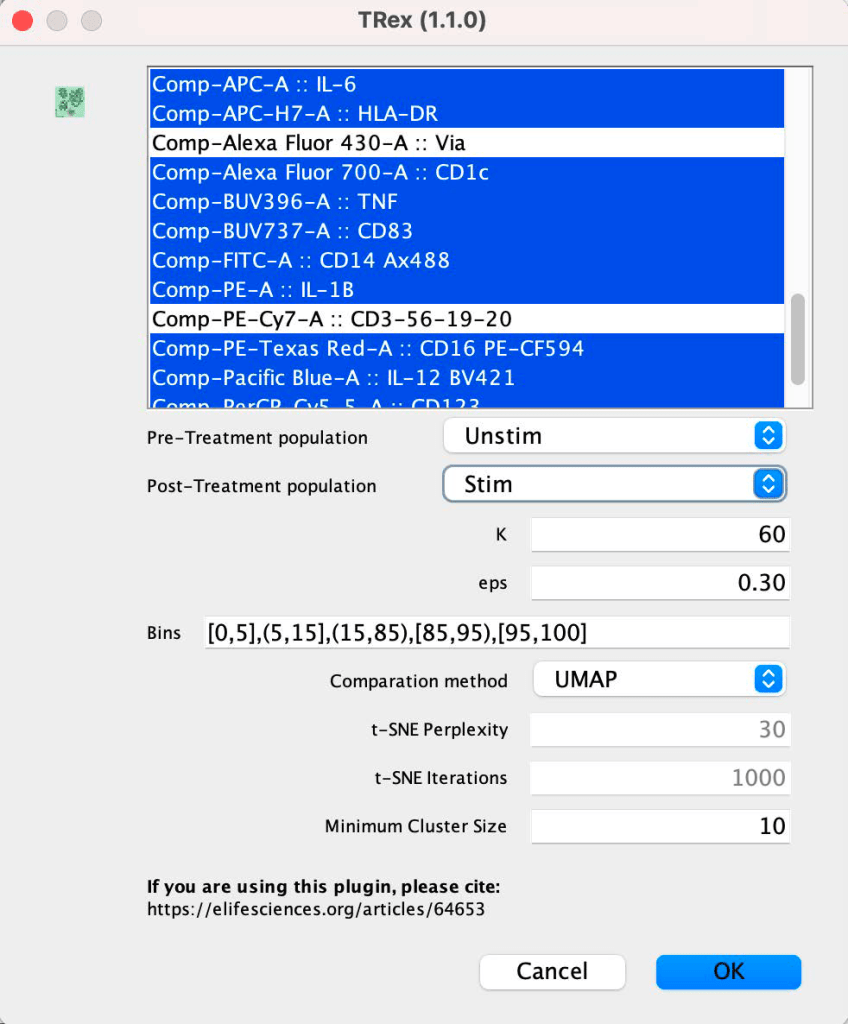848x1024 pixels.
Task: Click the eLife citation URL
Action: [x=316, y=910]
